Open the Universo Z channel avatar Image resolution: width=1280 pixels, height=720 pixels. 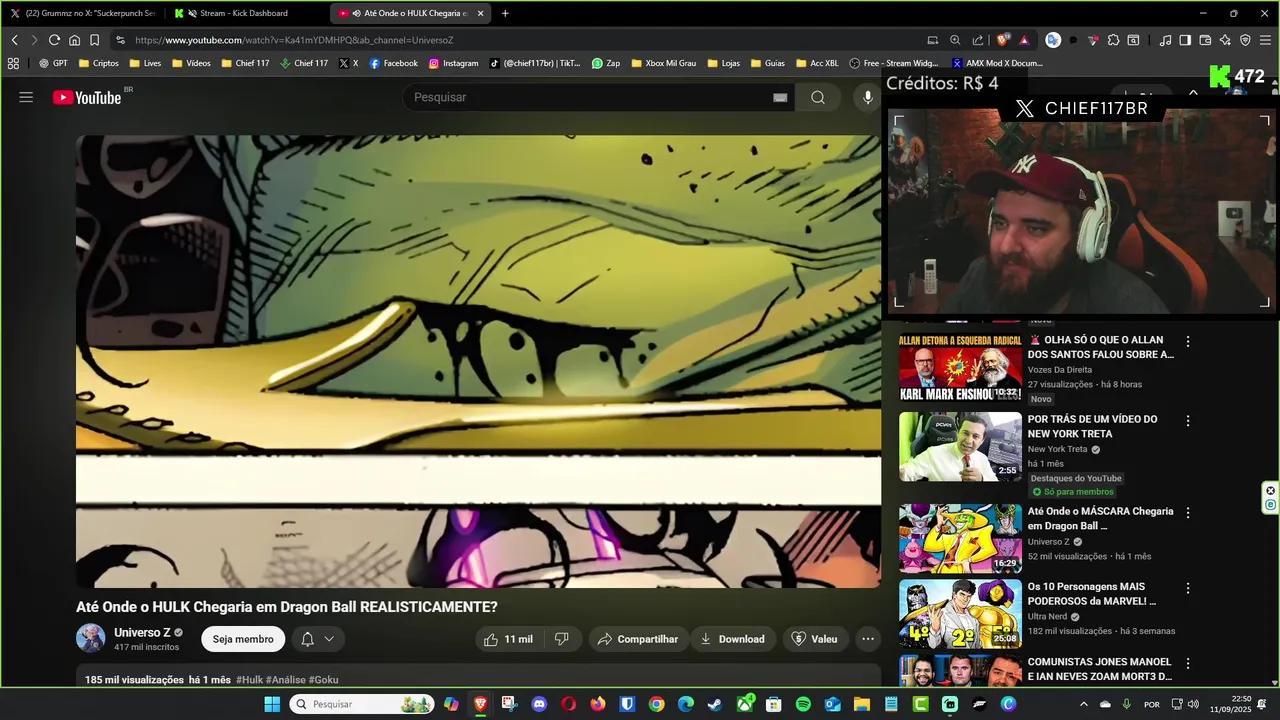pyautogui.click(x=91, y=638)
